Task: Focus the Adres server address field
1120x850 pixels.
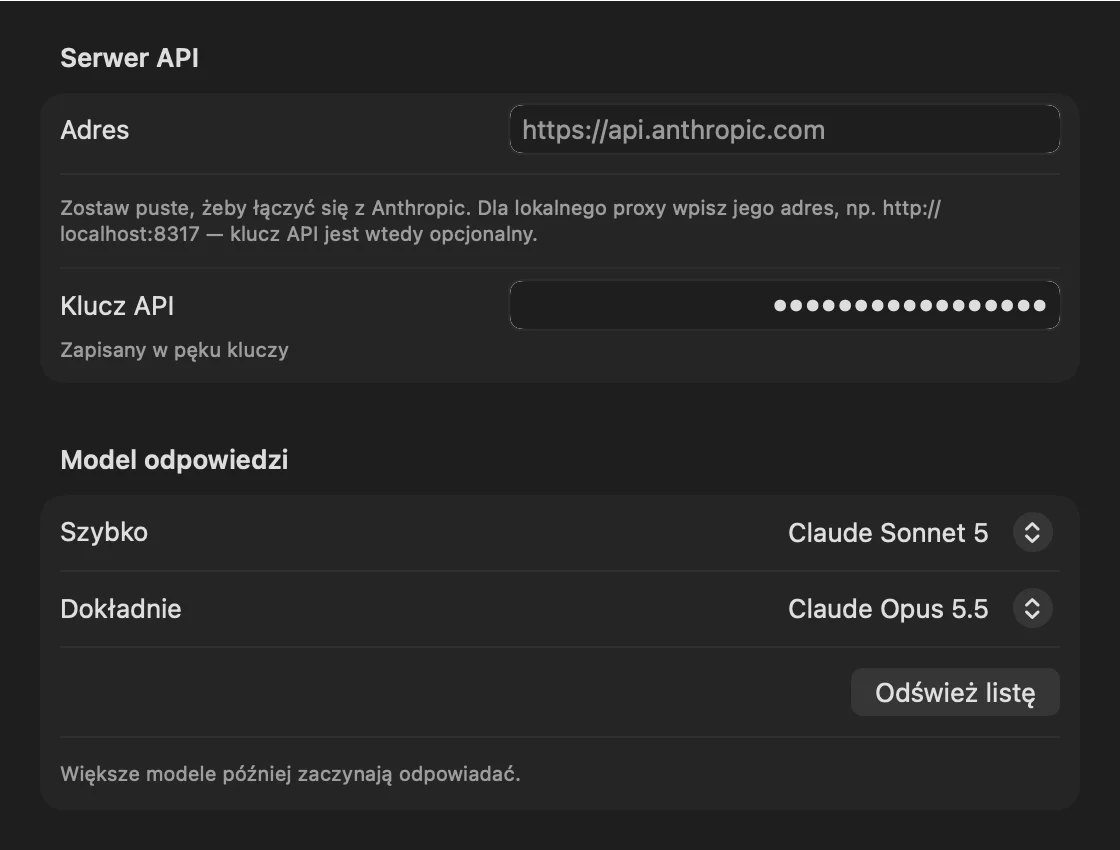Action: point(784,129)
